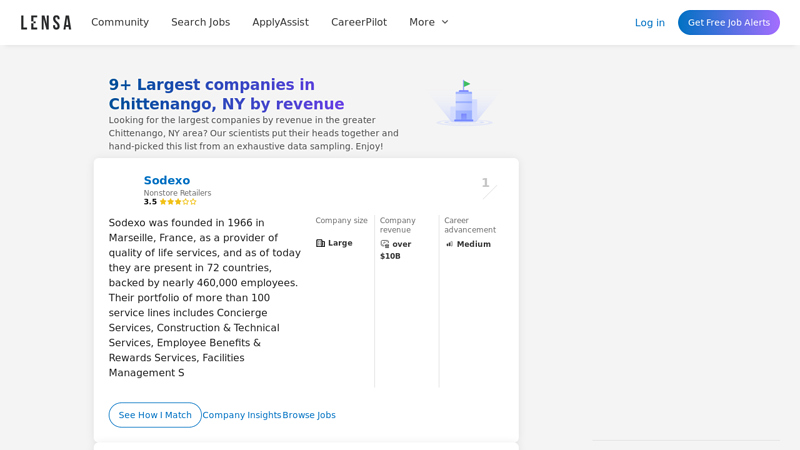Click the LENSA logo
Screen dimensions: 800x450
point(46,22)
